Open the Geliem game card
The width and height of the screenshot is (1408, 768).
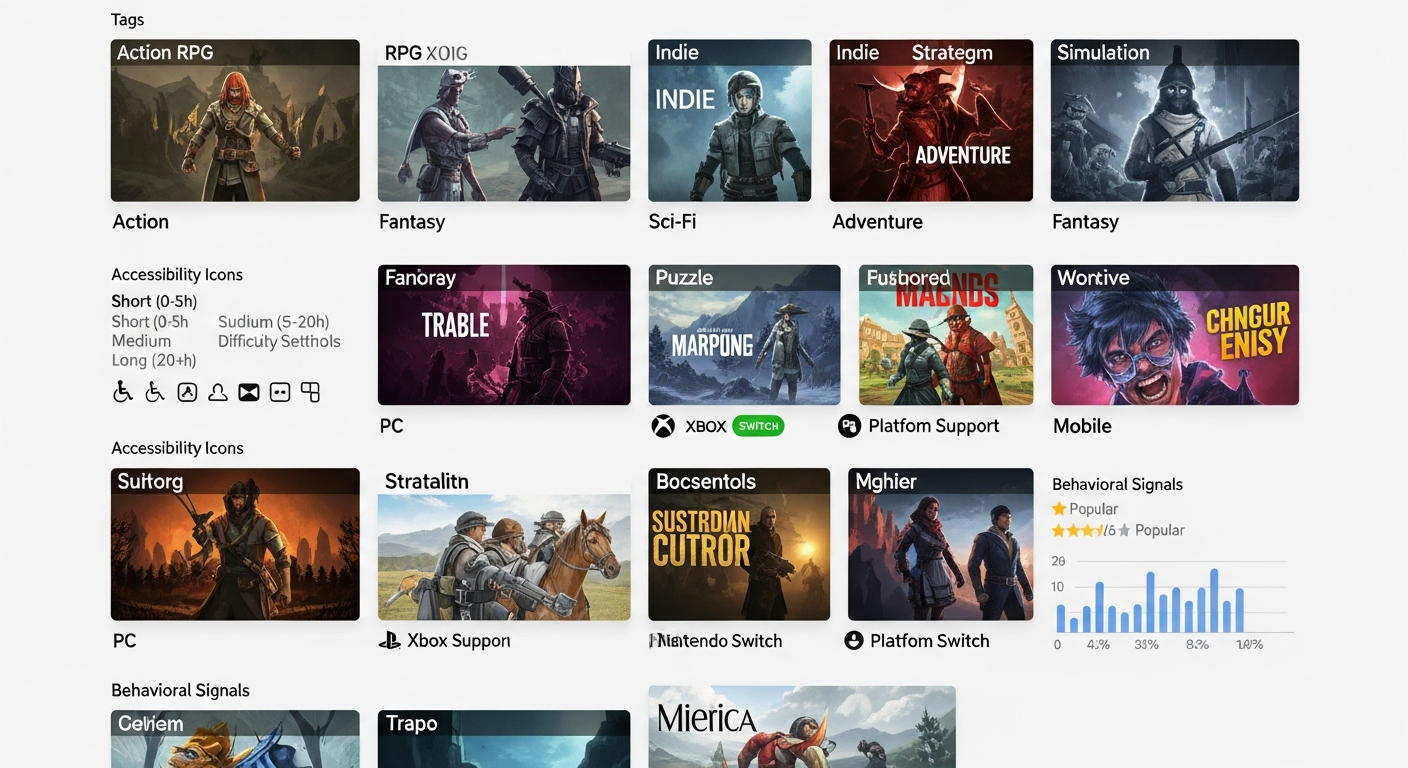tap(235, 739)
